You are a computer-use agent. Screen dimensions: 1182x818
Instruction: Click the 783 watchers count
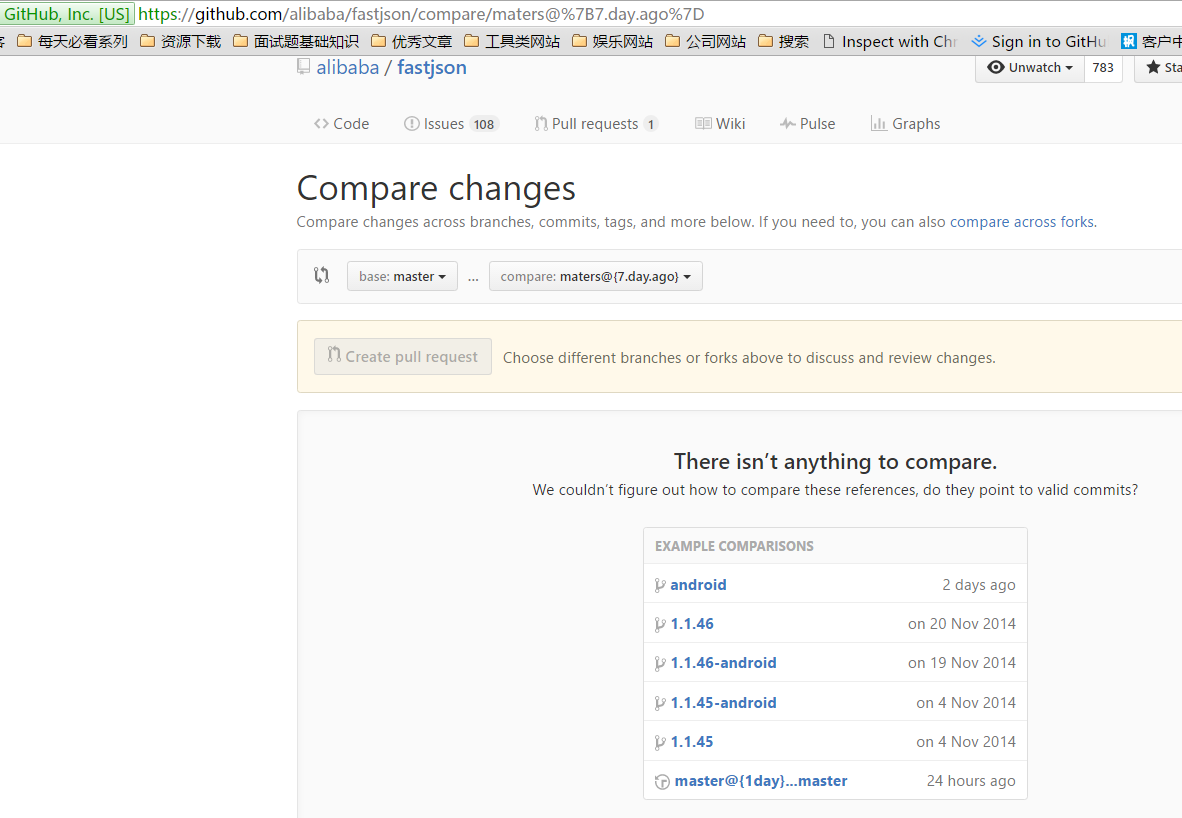click(x=1103, y=67)
